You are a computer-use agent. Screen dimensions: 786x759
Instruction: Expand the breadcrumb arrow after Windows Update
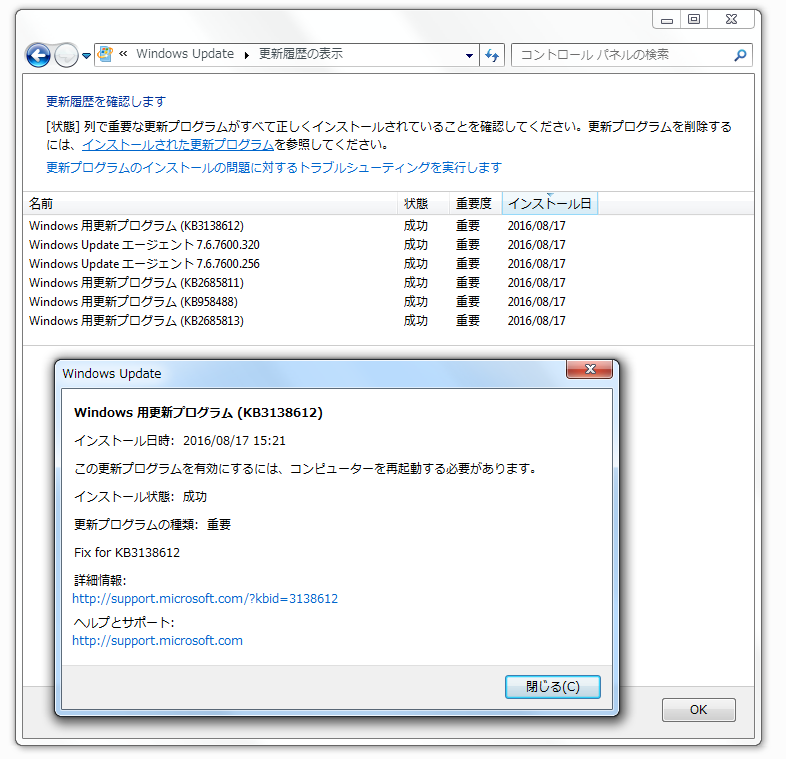pyautogui.click(x=246, y=55)
